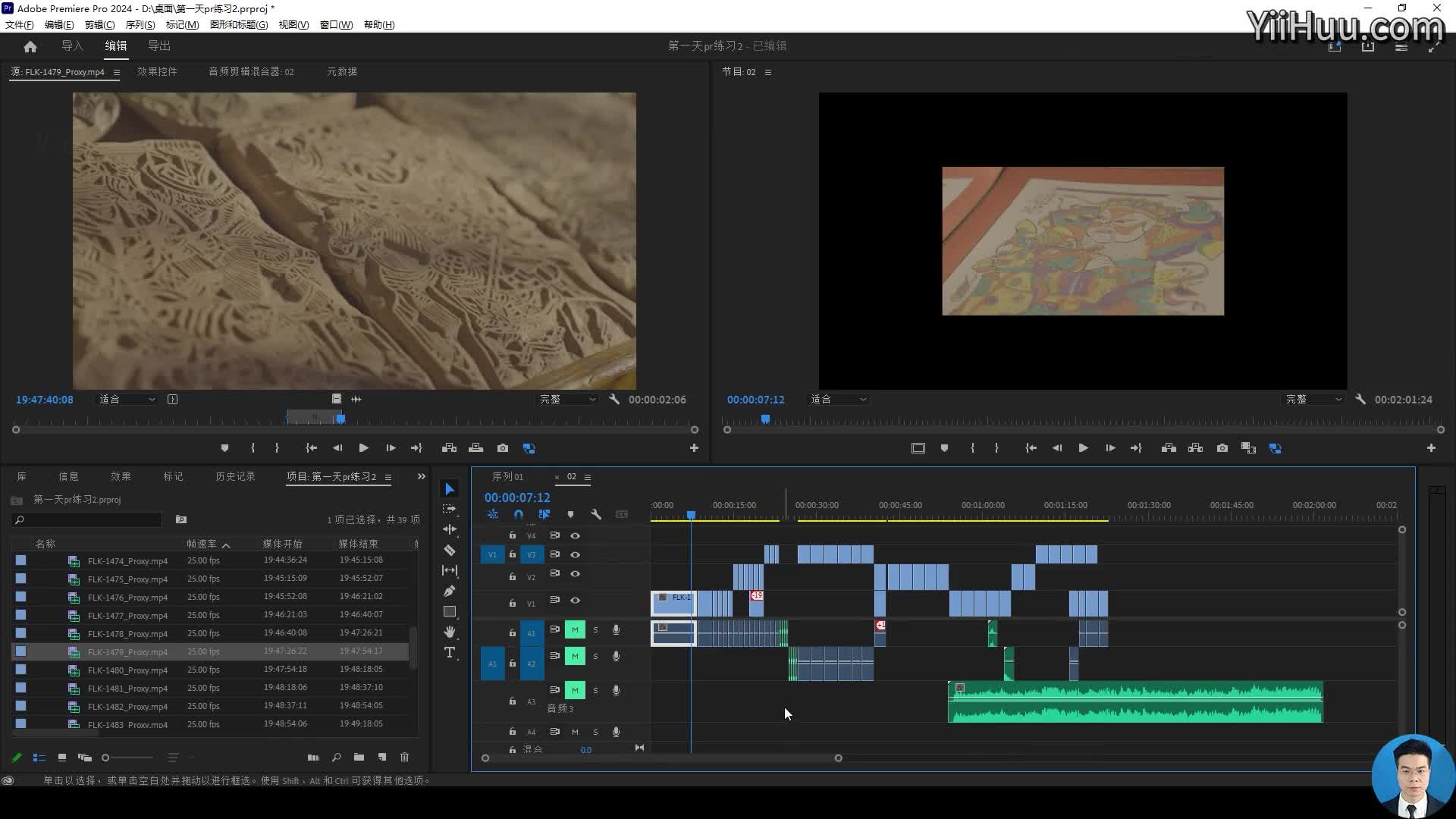Open sequence 02 panel menu

click(588, 477)
